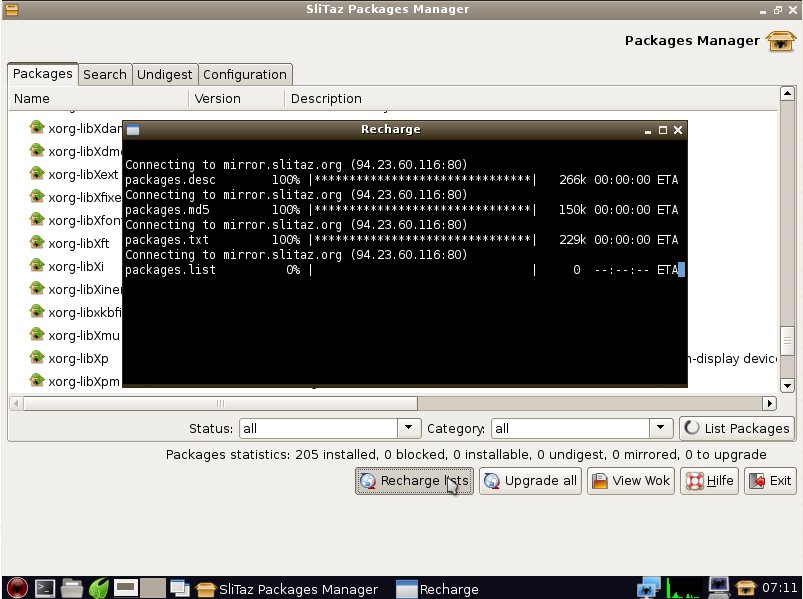803x599 pixels.
Task: Click the xorg-libXinerama package icon
Action: [x=37, y=289]
